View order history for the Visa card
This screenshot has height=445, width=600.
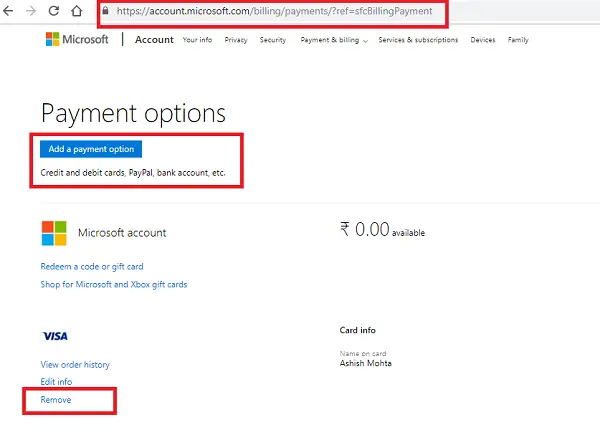pyautogui.click(x=75, y=364)
